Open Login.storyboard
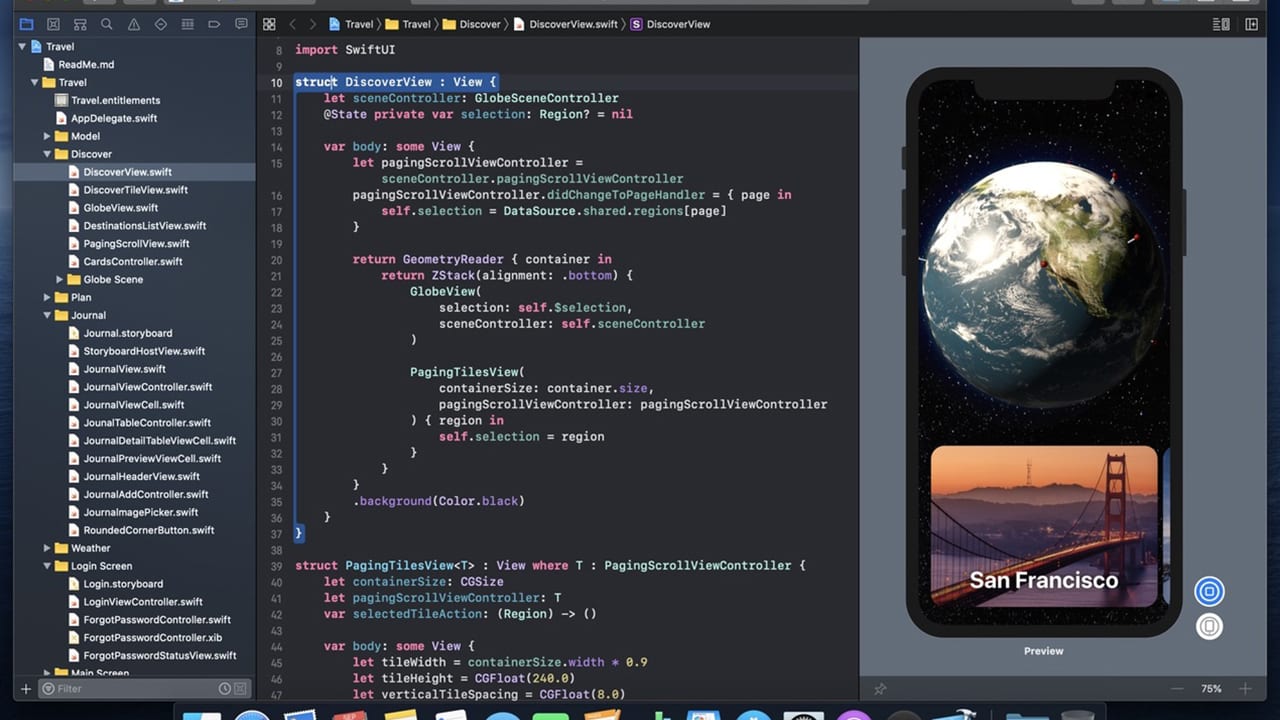The height and width of the screenshot is (720, 1280). point(123,584)
